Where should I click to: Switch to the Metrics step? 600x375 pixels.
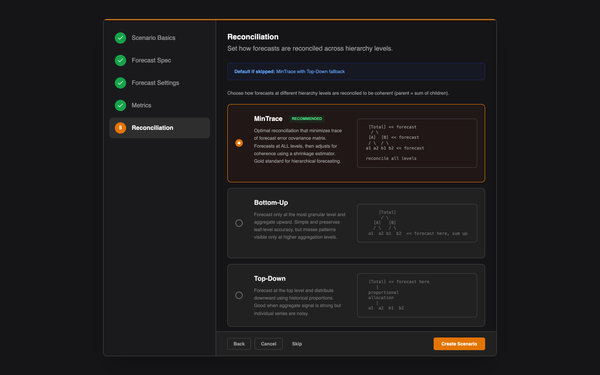[x=159, y=105]
